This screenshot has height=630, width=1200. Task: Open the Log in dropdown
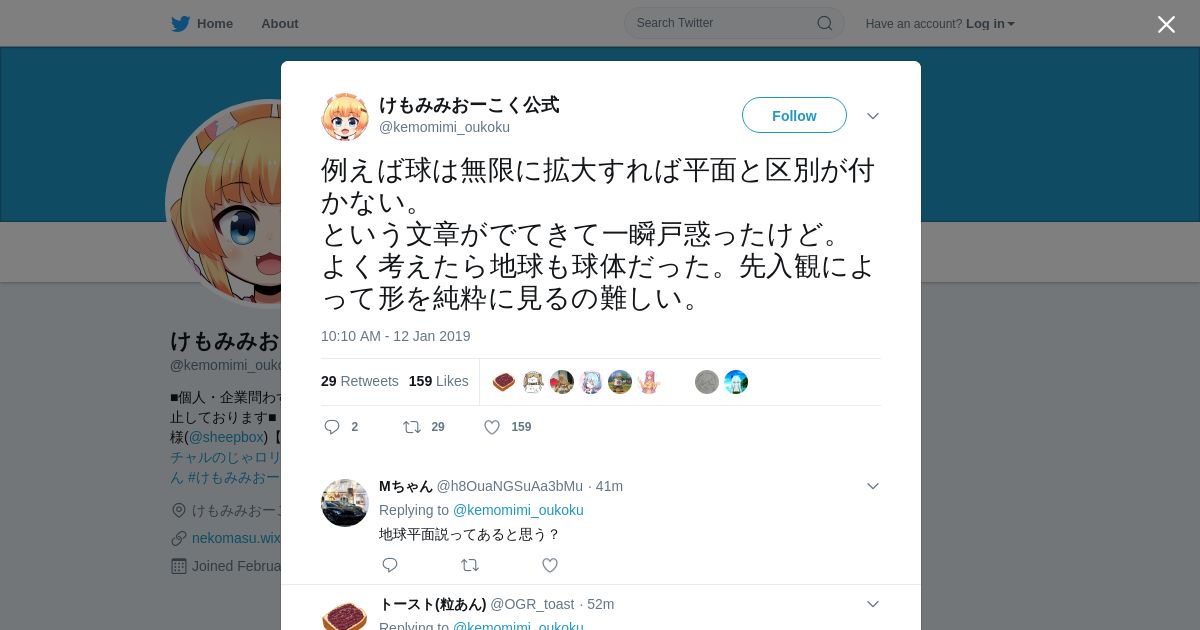click(990, 24)
